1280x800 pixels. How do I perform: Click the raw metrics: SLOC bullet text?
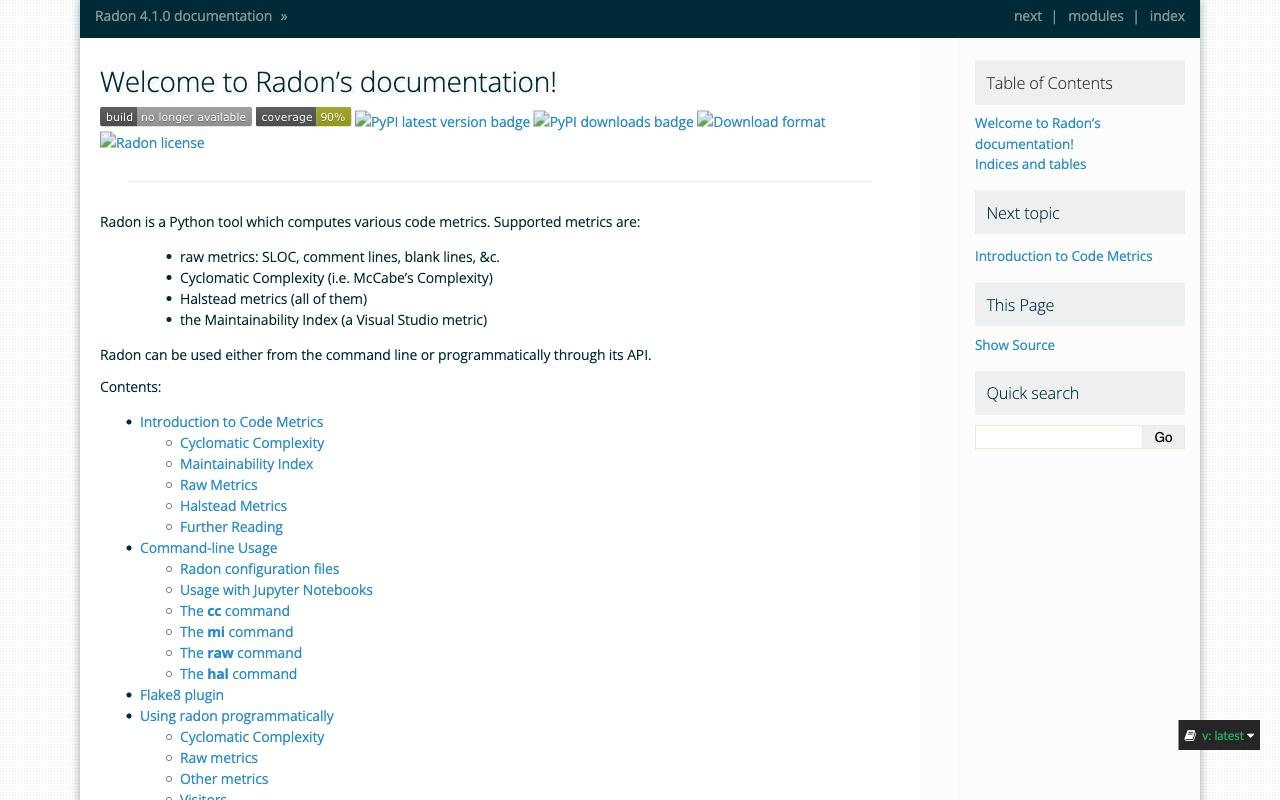tap(339, 257)
